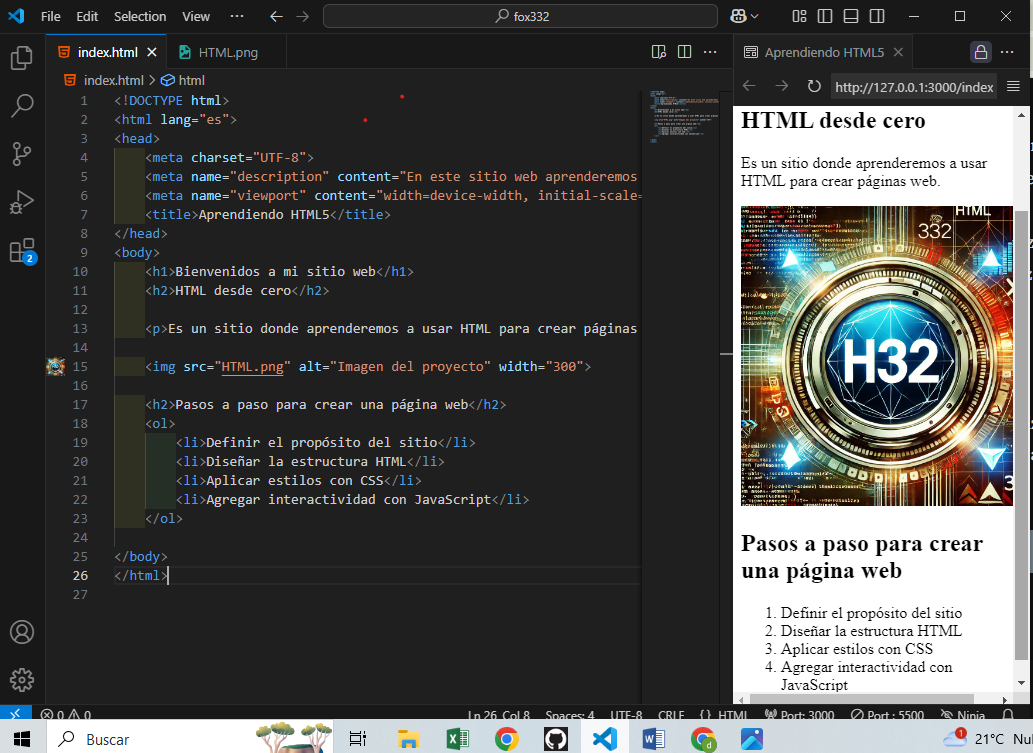Change the CRLF end-of-line setting
The width and height of the screenshot is (1033, 753).
[x=671, y=714]
